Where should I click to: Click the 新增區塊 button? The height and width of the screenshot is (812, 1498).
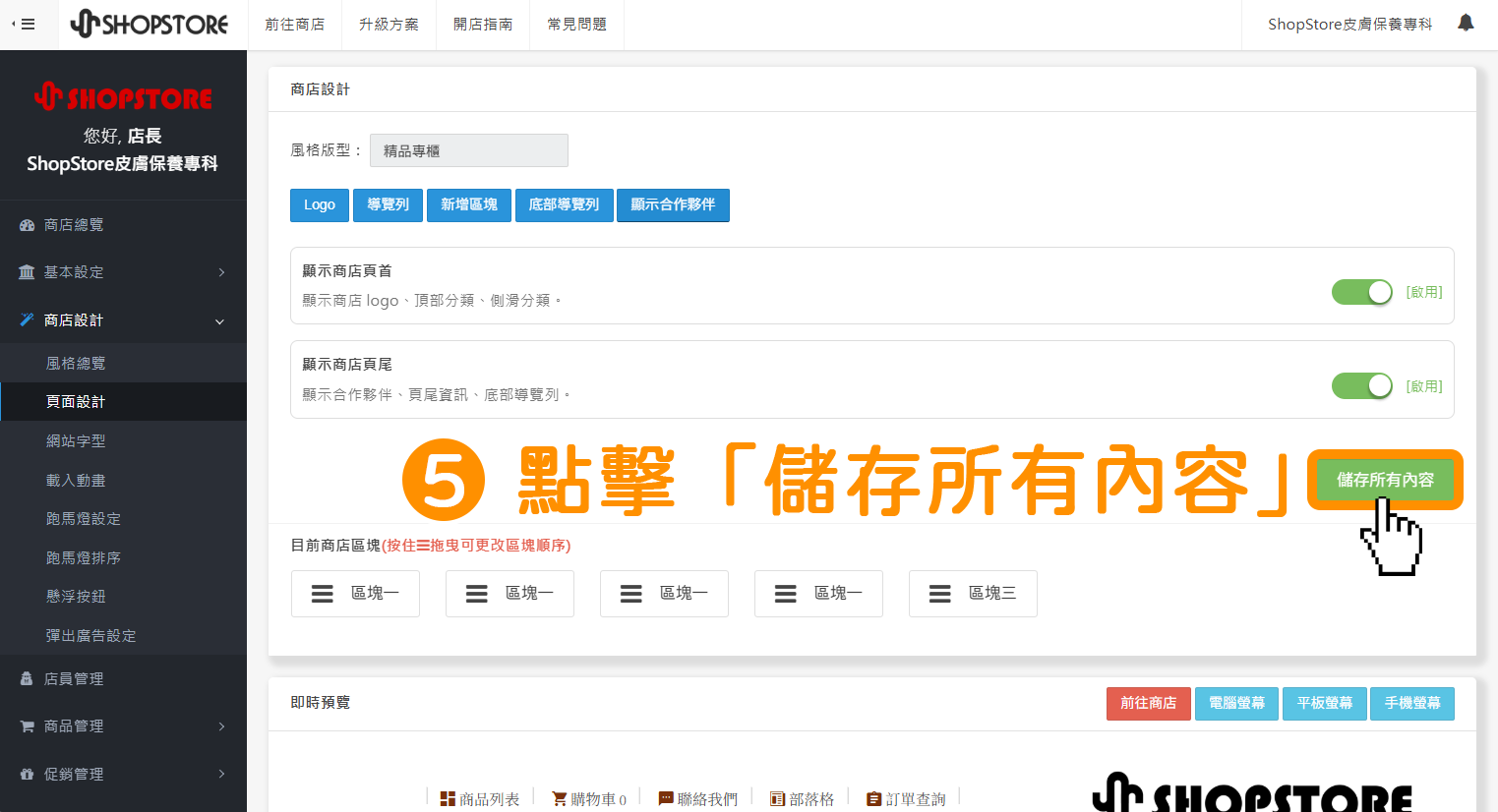469,205
